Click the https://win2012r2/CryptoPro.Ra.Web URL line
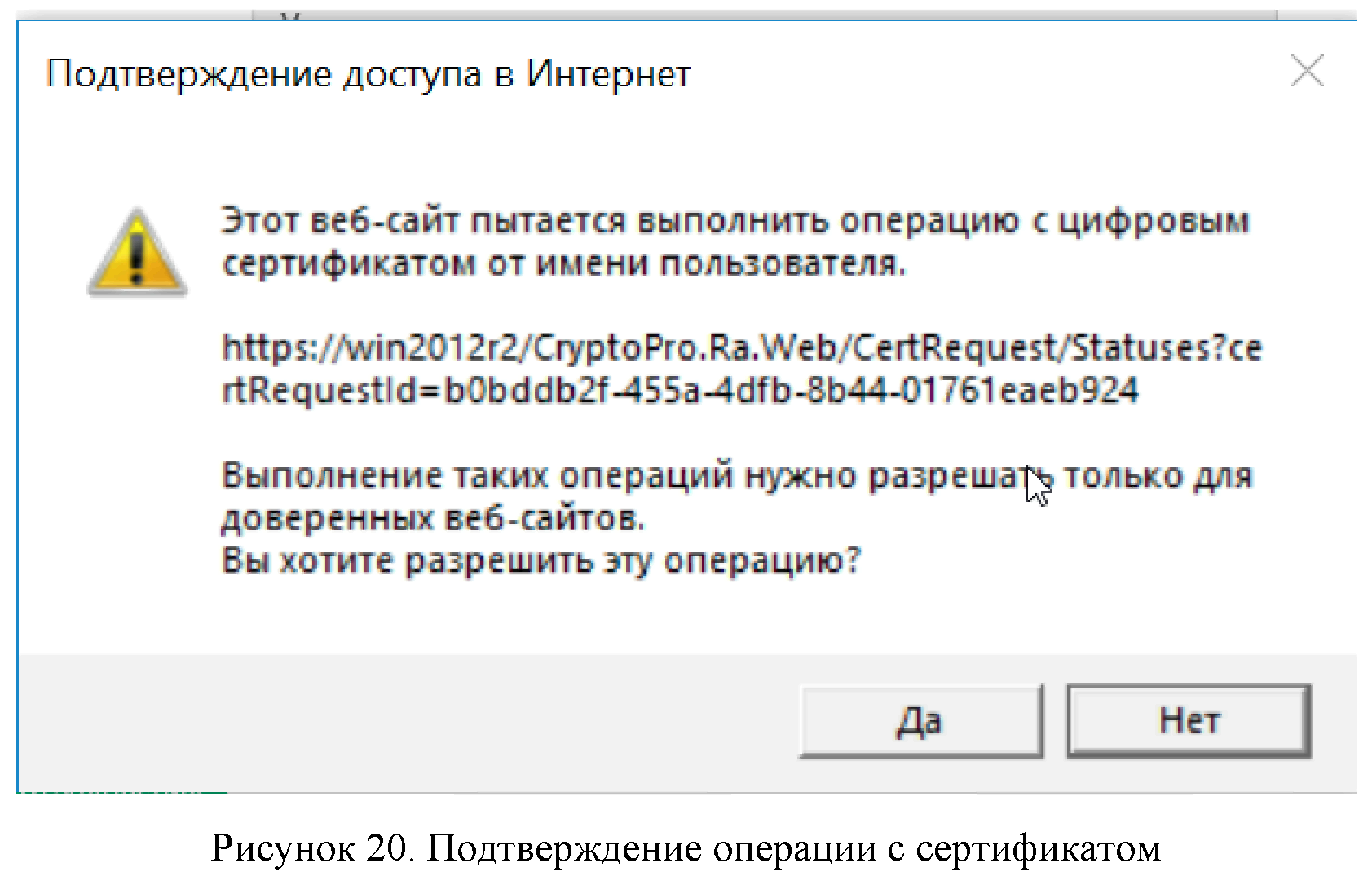The height and width of the screenshot is (885, 1372). [741, 348]
